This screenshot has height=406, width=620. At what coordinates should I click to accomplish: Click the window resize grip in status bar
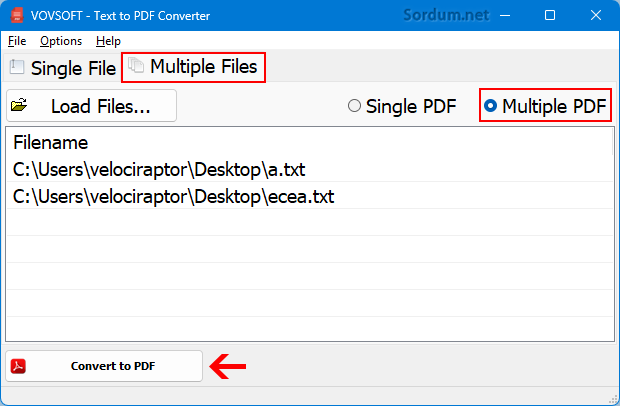[x=614, y=399]
